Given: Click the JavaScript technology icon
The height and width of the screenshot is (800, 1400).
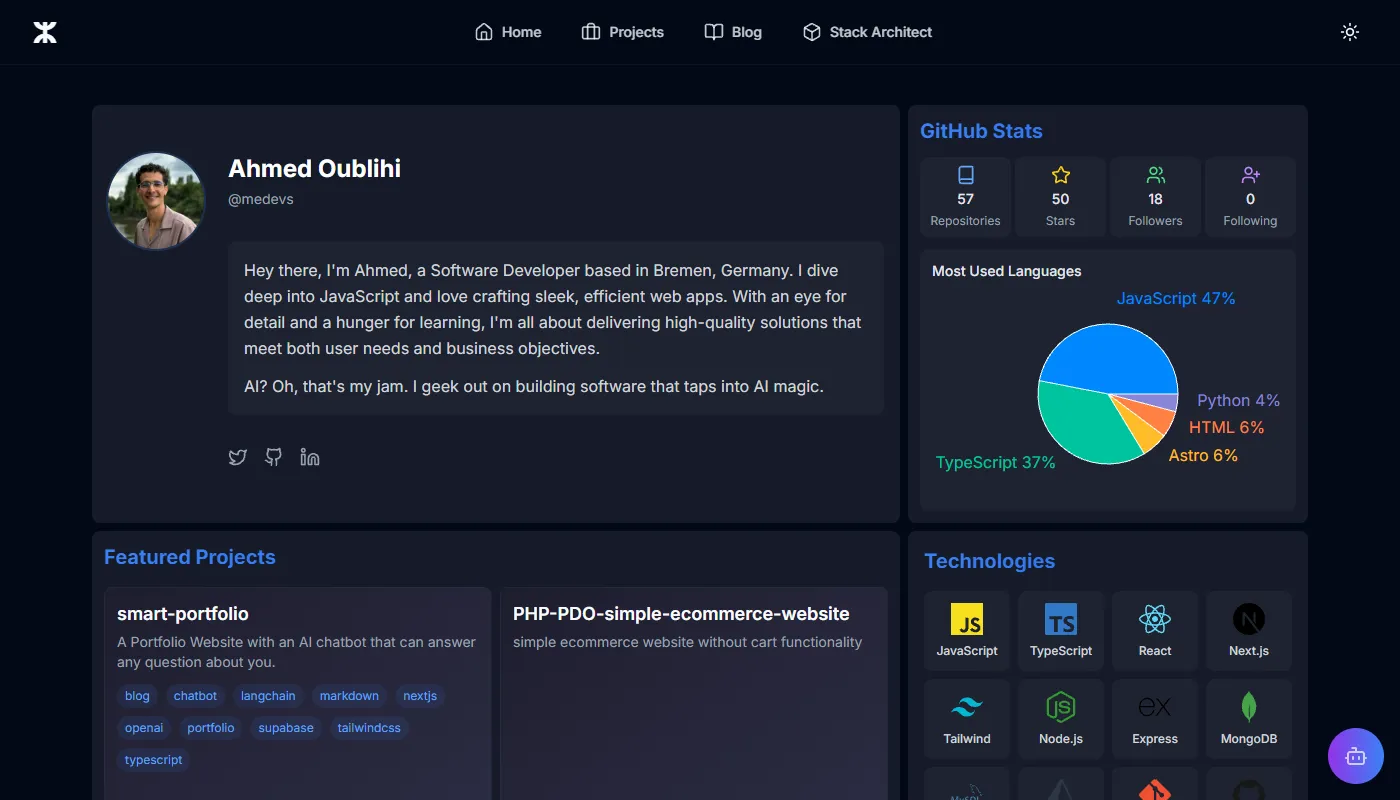Looking at the screenshot, I should click(x=967, y=619).
